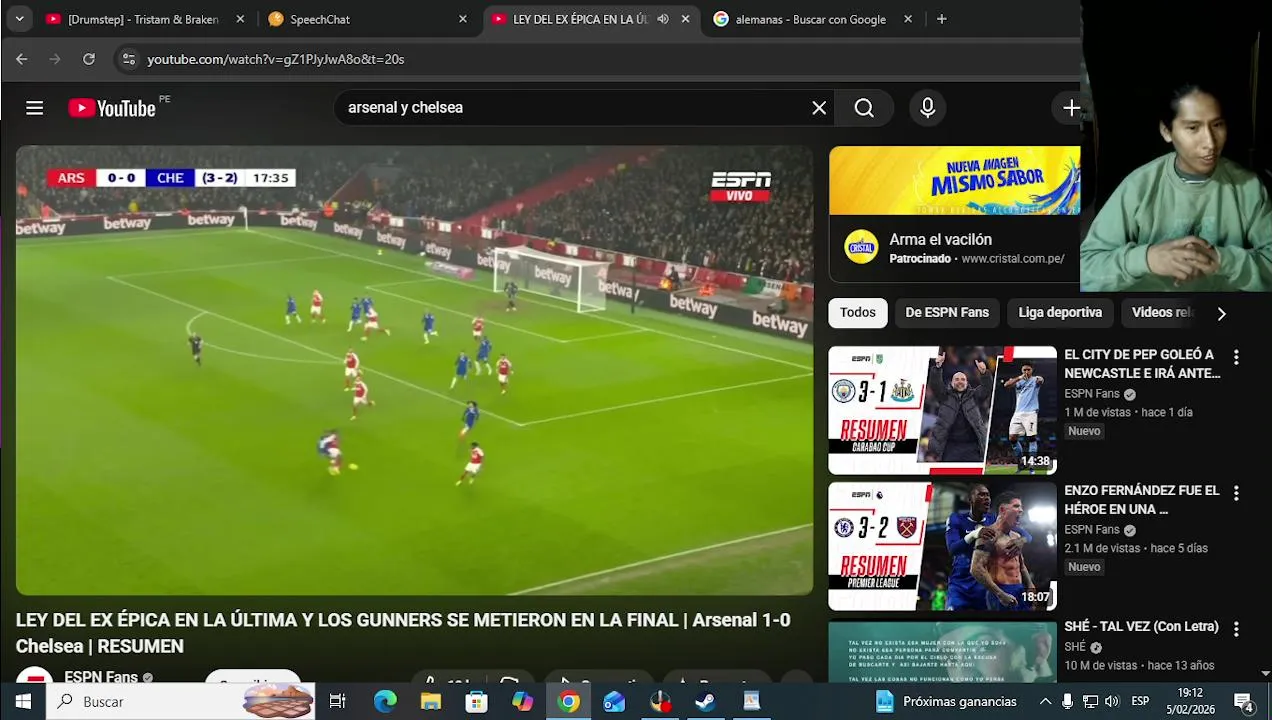Open the Cristal ad banner image

pos(954,181)
